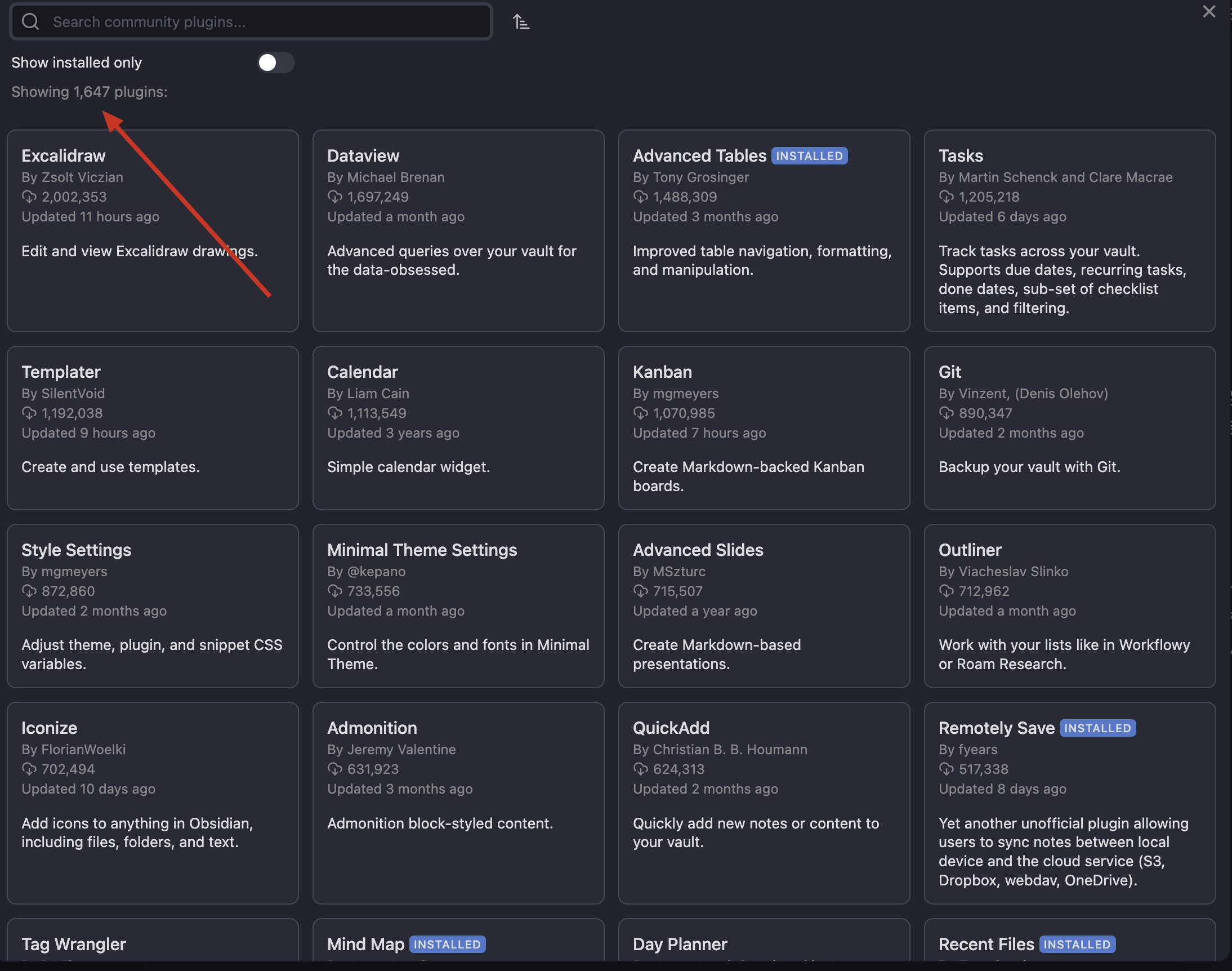The width and height of the screenshot is (1232, 971).
Task: Click Advanced Tables download icon
Action: (640, 197)
